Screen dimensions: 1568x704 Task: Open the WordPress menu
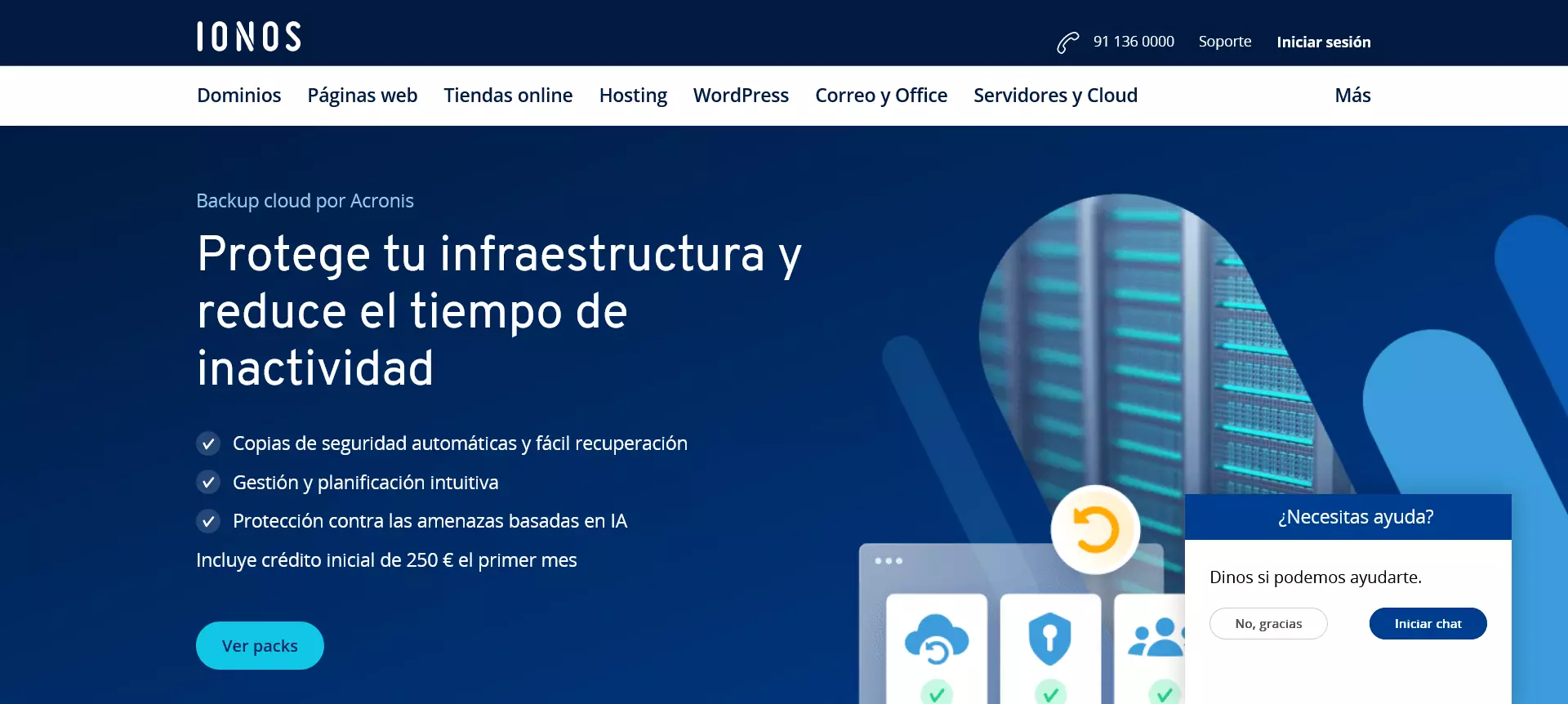click(x=741, y=96)
